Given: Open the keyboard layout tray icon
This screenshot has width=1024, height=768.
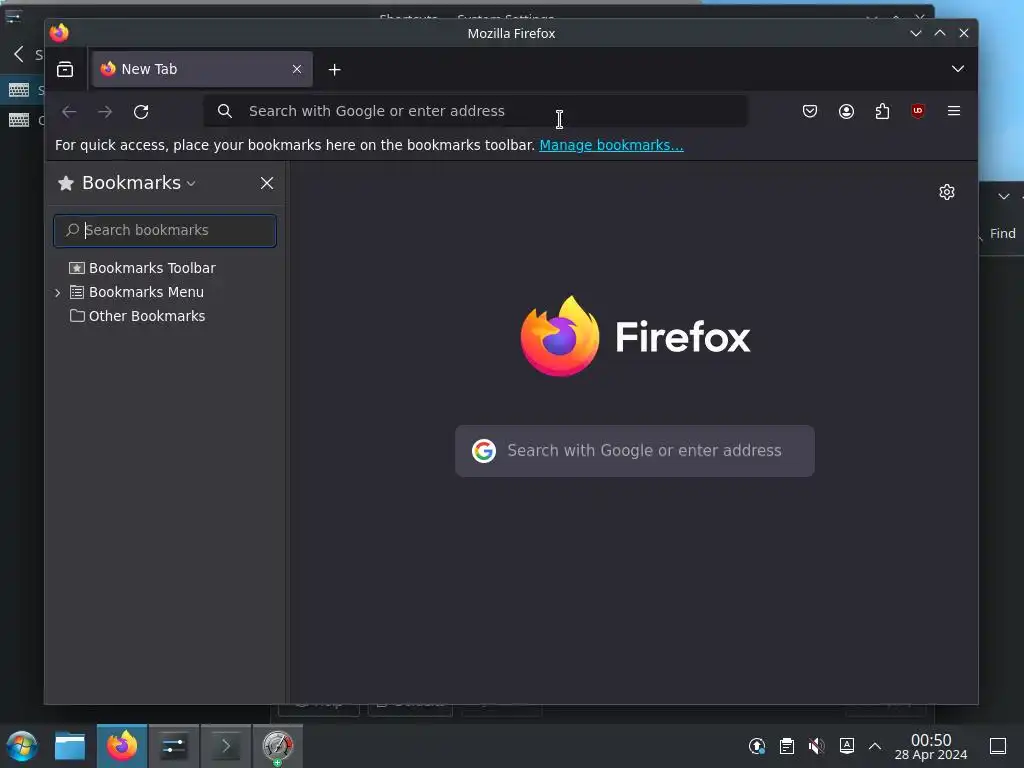Looking at the screenshot, I should 846,746.
